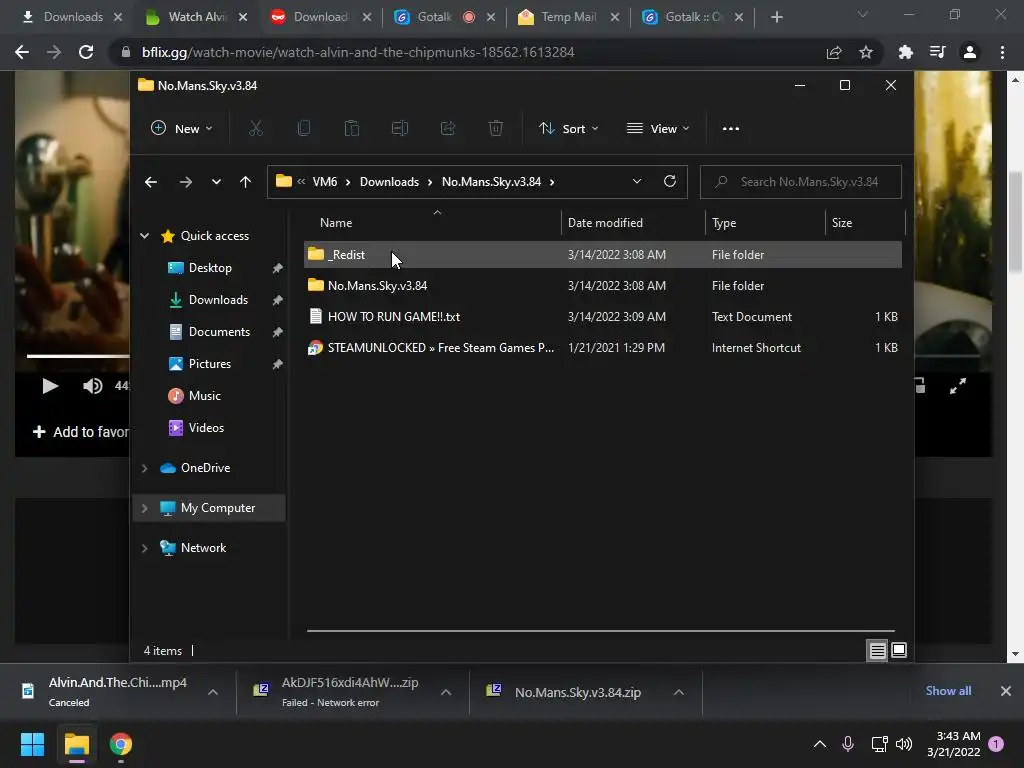1024x768 pixels.
Task: Switch to details view layout icon
Action: [x=877, y=650]
